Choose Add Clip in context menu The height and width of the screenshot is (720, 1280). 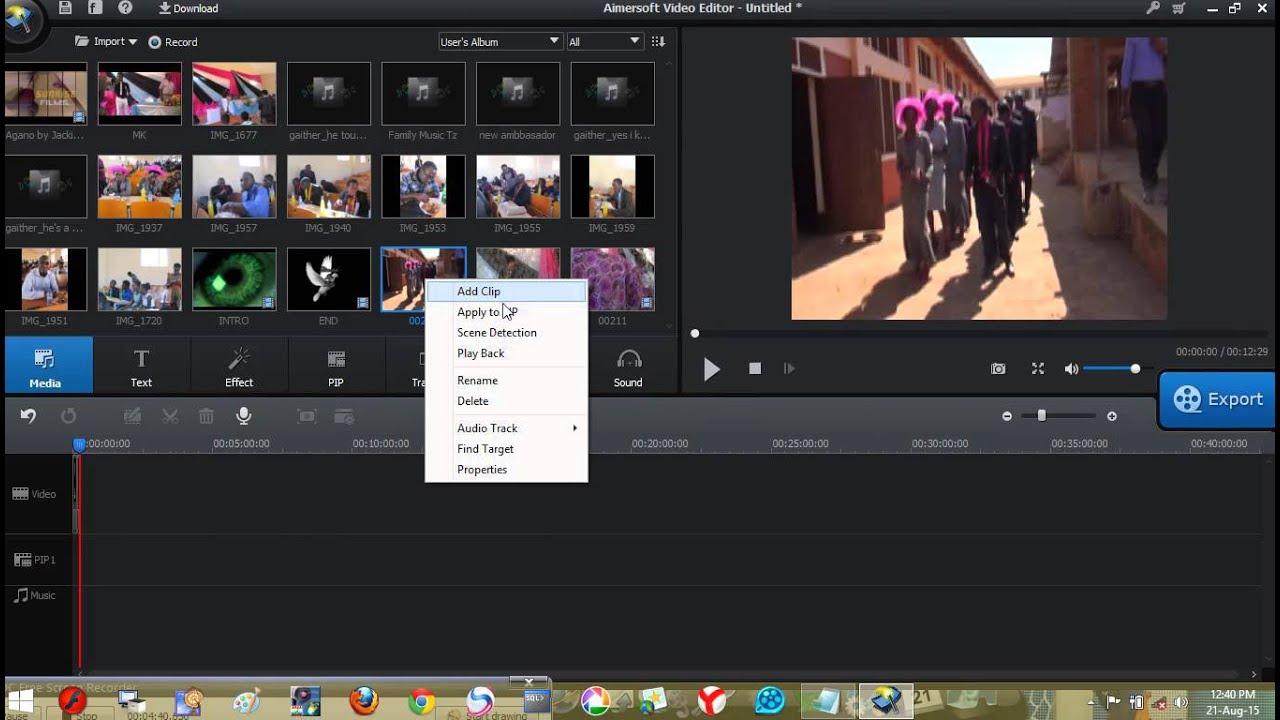pyautogui.click(x=506, y=291)
